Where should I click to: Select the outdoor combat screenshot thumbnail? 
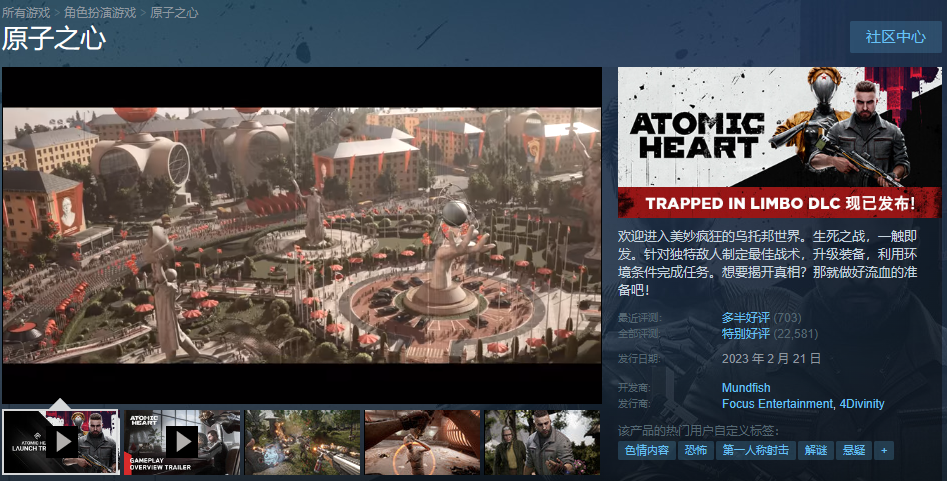302,442
